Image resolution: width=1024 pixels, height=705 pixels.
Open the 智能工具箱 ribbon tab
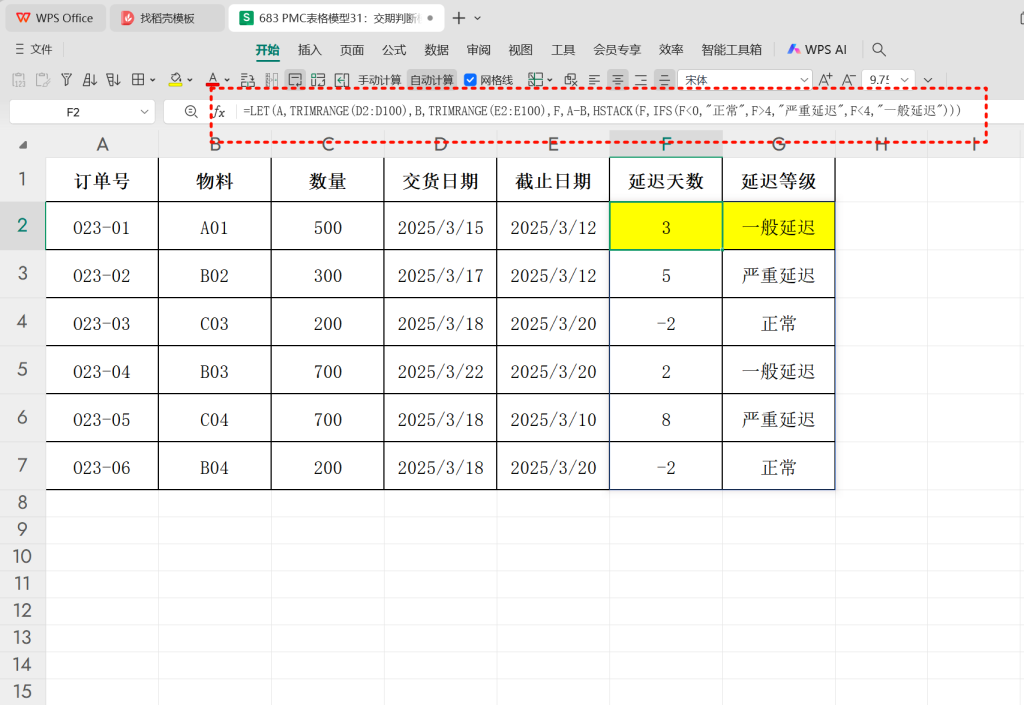click(731, 50)
